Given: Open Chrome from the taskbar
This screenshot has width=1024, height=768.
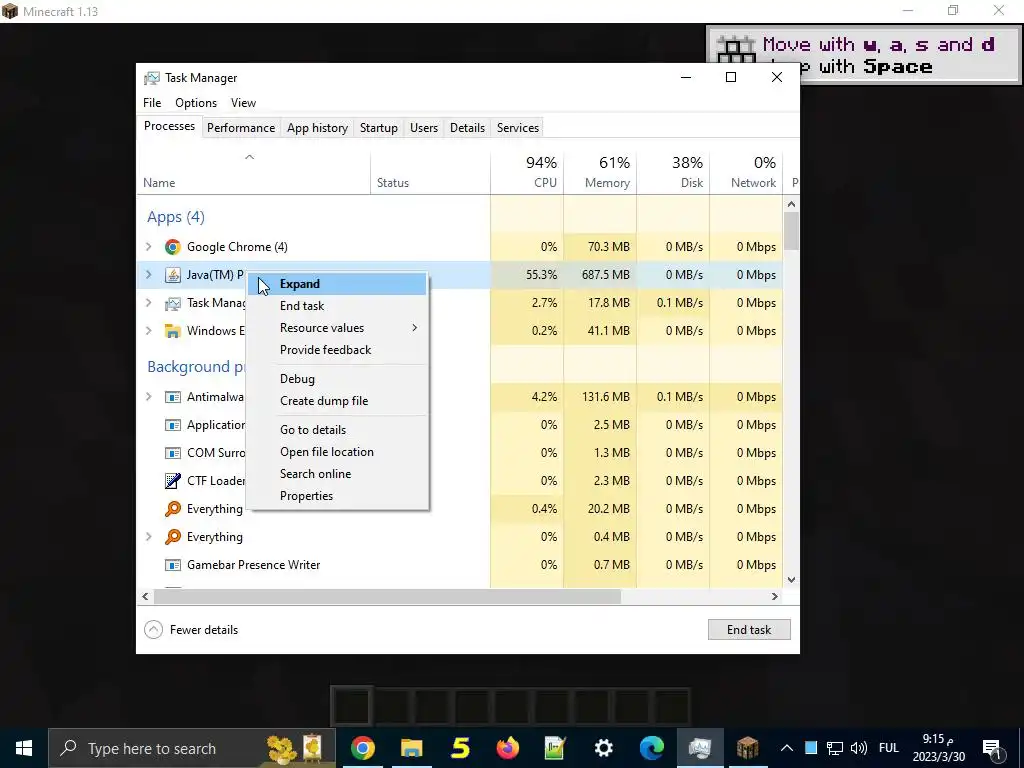Looking at the screenshot, I should (x=362, y=748).
